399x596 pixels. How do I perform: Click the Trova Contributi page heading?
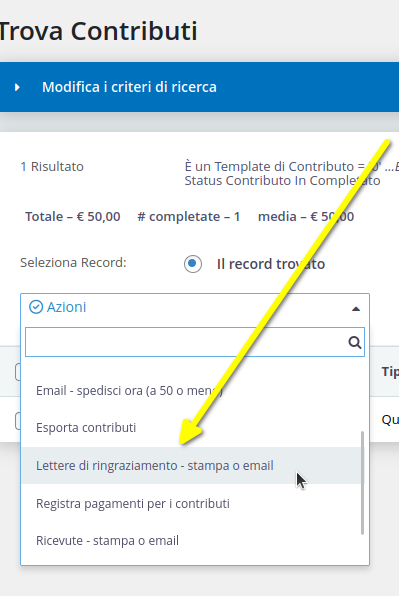[x=98, y=31]
